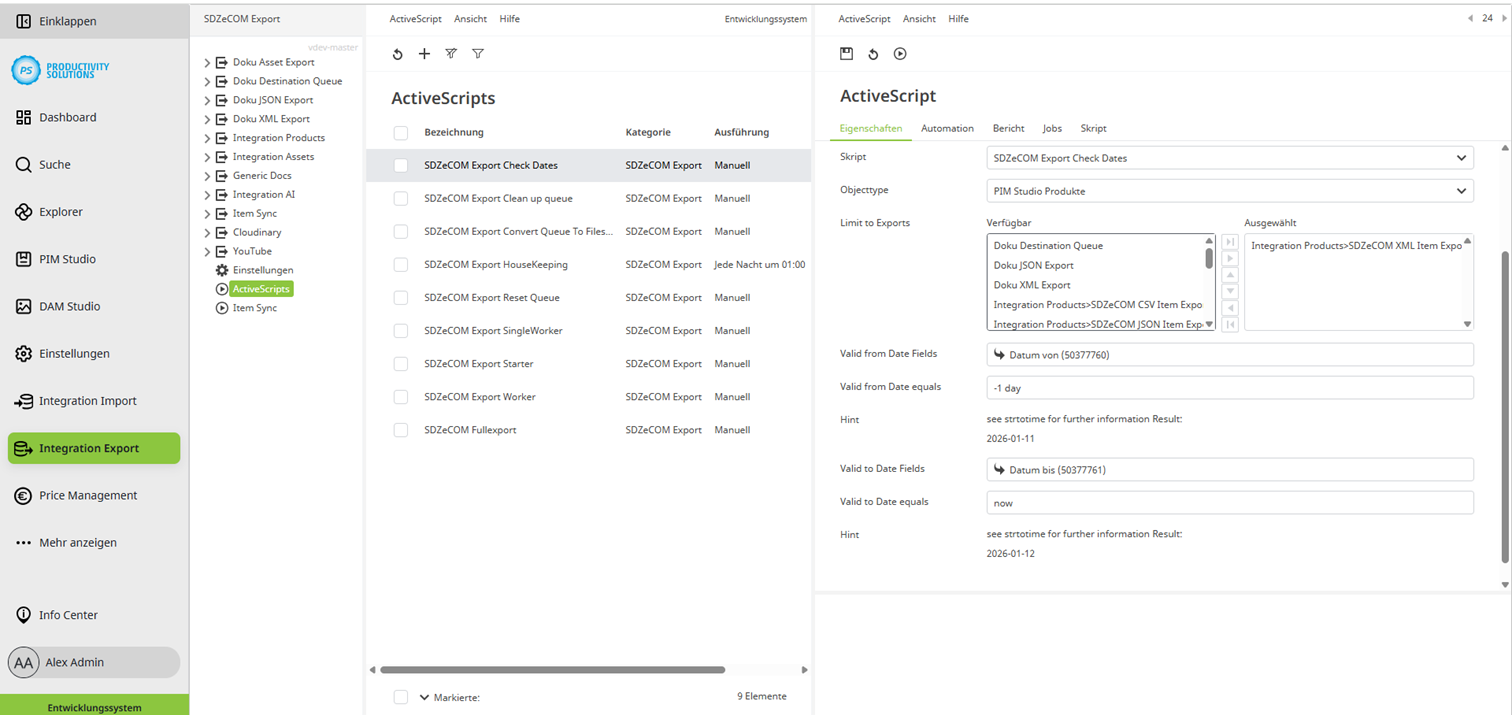Save changes with the diskette icon
The height and width of the screenshot is (715, 1512).
point(845,54)
